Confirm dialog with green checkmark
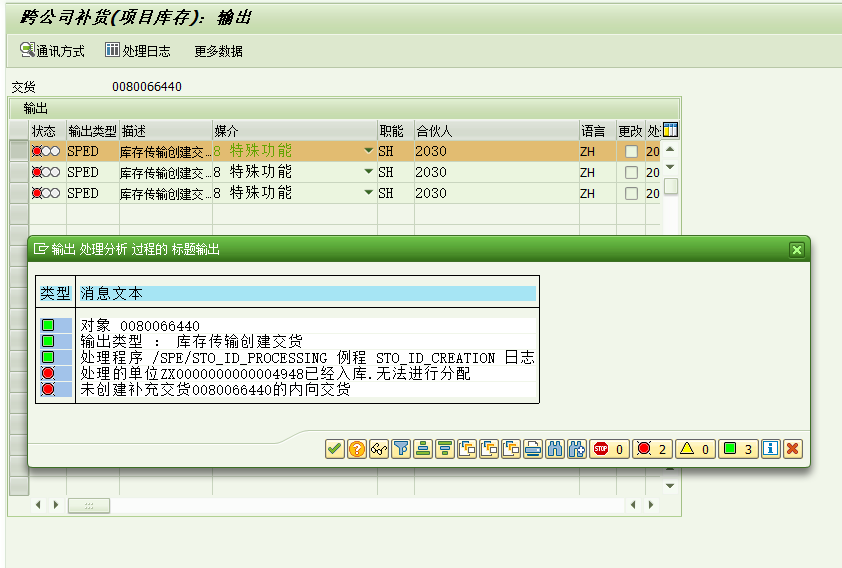Screen dimensions: 842x568 tap(335, 449)
